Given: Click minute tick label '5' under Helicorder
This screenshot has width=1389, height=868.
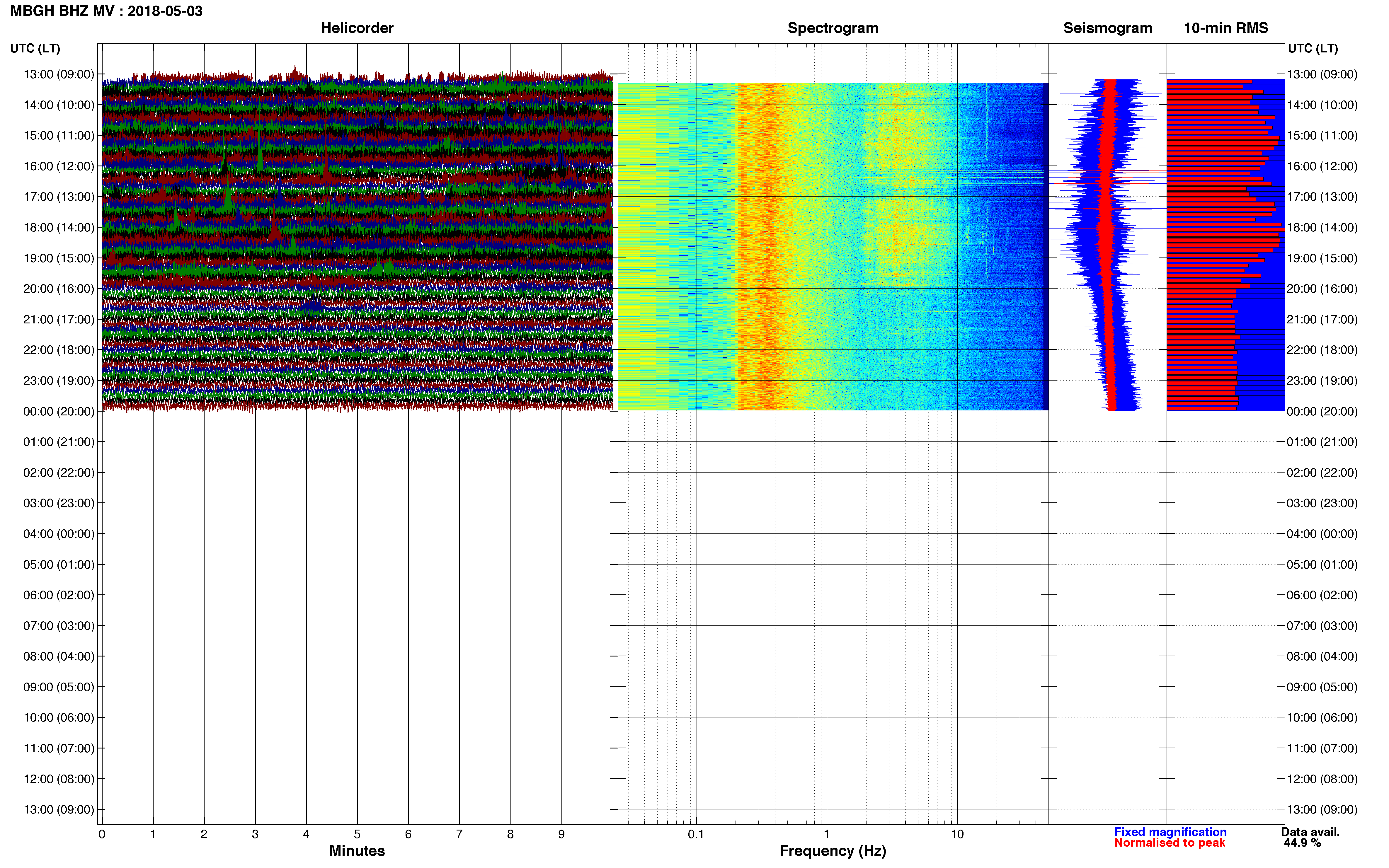Looking at the screenshot, I should (357, 834).
